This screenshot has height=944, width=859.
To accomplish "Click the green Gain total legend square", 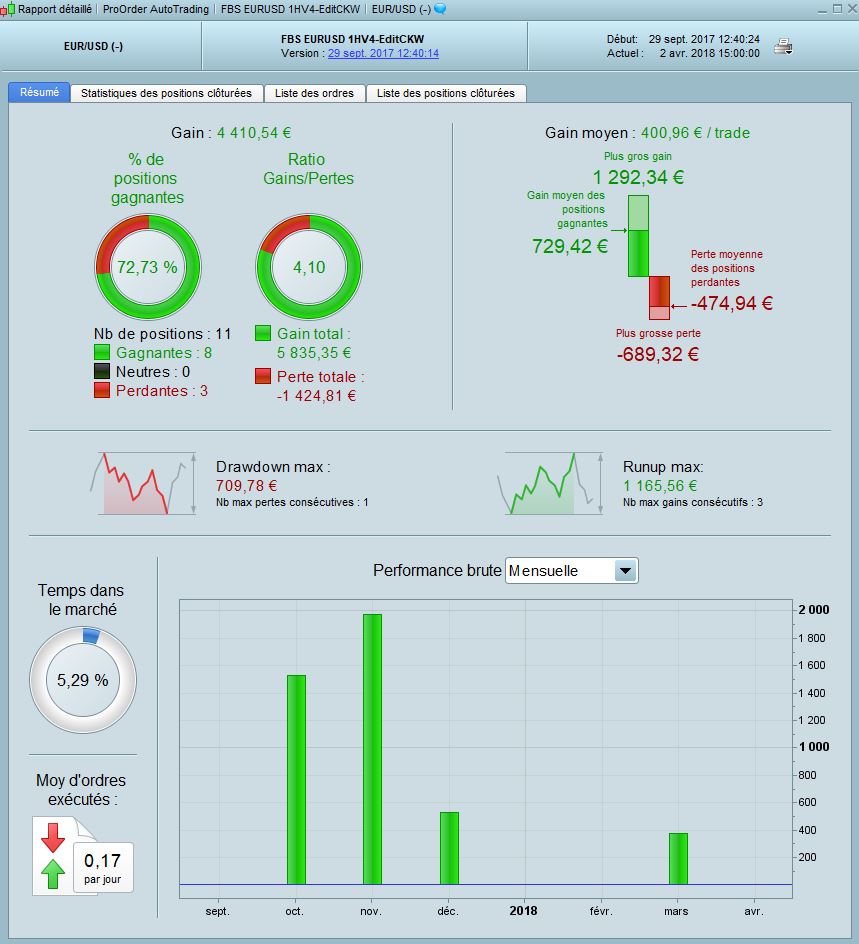I will coord(263,333).
